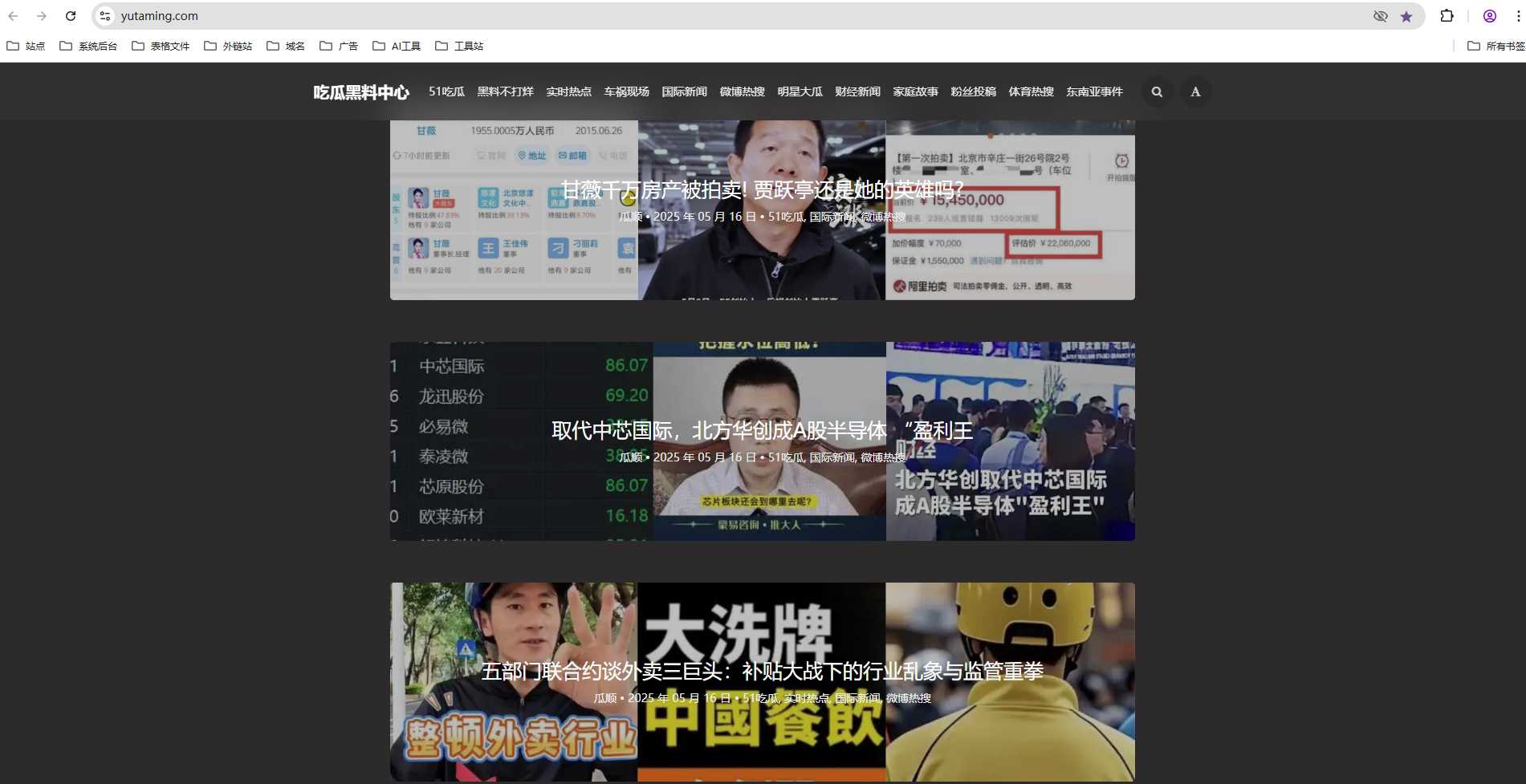Open the browser three-dot menu
The width and height of the screenshot is (1526, 784).
(1518, 16)
